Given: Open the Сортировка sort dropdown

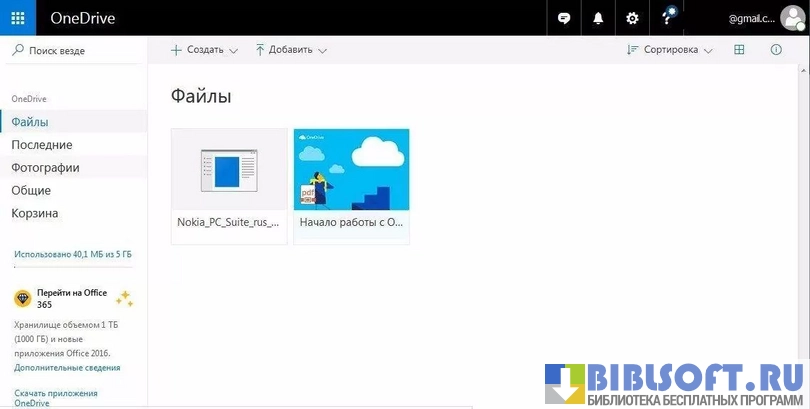Looking at the screenshot, I should [669, 50].
